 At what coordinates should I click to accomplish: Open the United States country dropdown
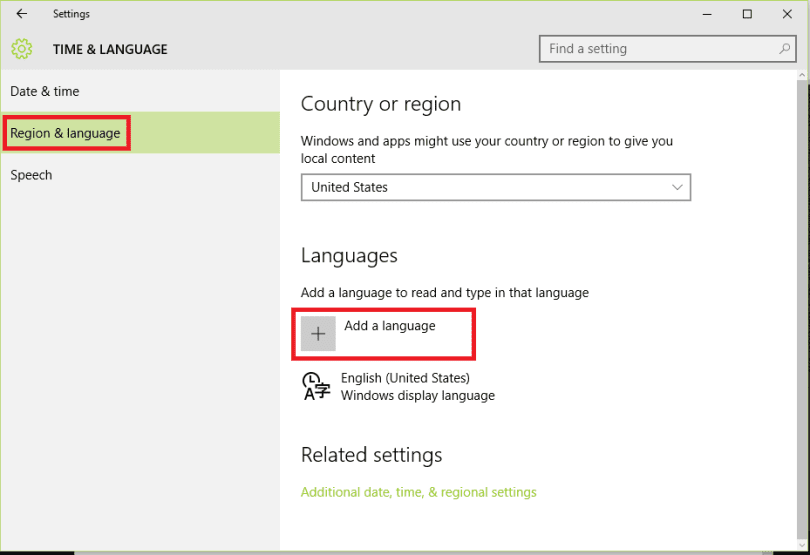pos(496,187)
